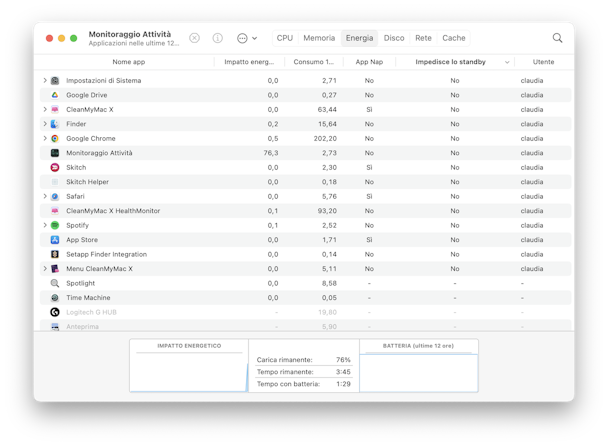The width and height of the screenshot is (608, 446).
Task: Sort by Impedisce lo standby header
Action: click(x=450, y=62)
